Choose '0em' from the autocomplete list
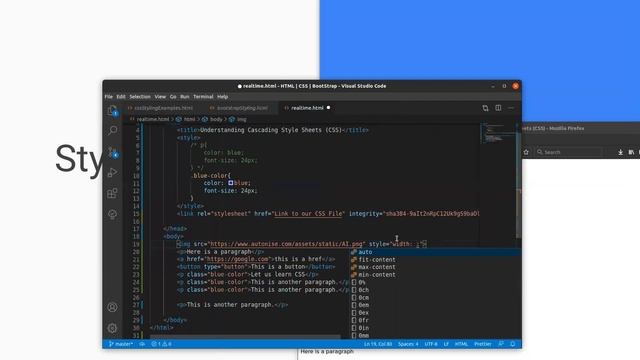640x360 pixels. point(435,305)
